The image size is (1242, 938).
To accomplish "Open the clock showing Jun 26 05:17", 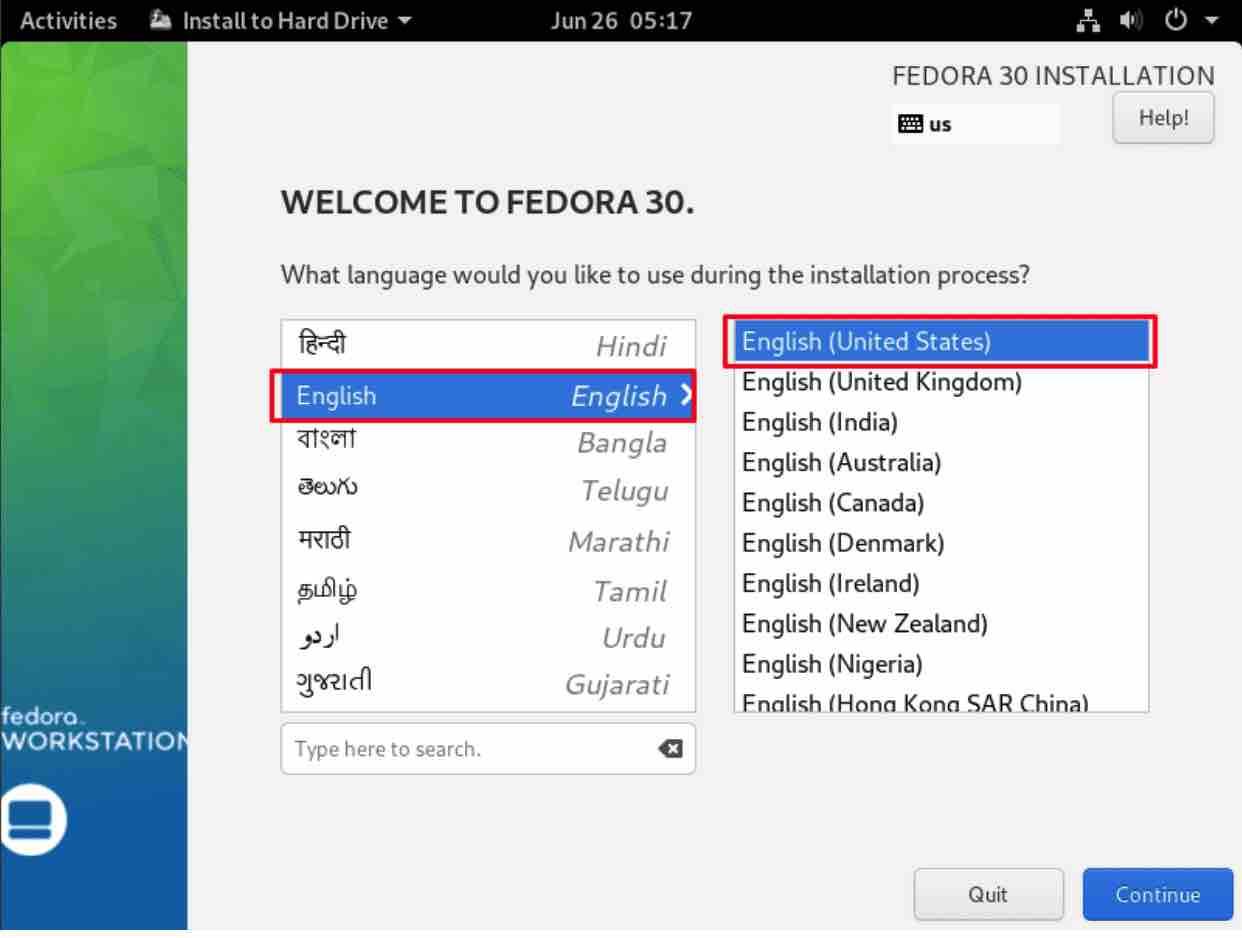I will [x=621, y=21].
